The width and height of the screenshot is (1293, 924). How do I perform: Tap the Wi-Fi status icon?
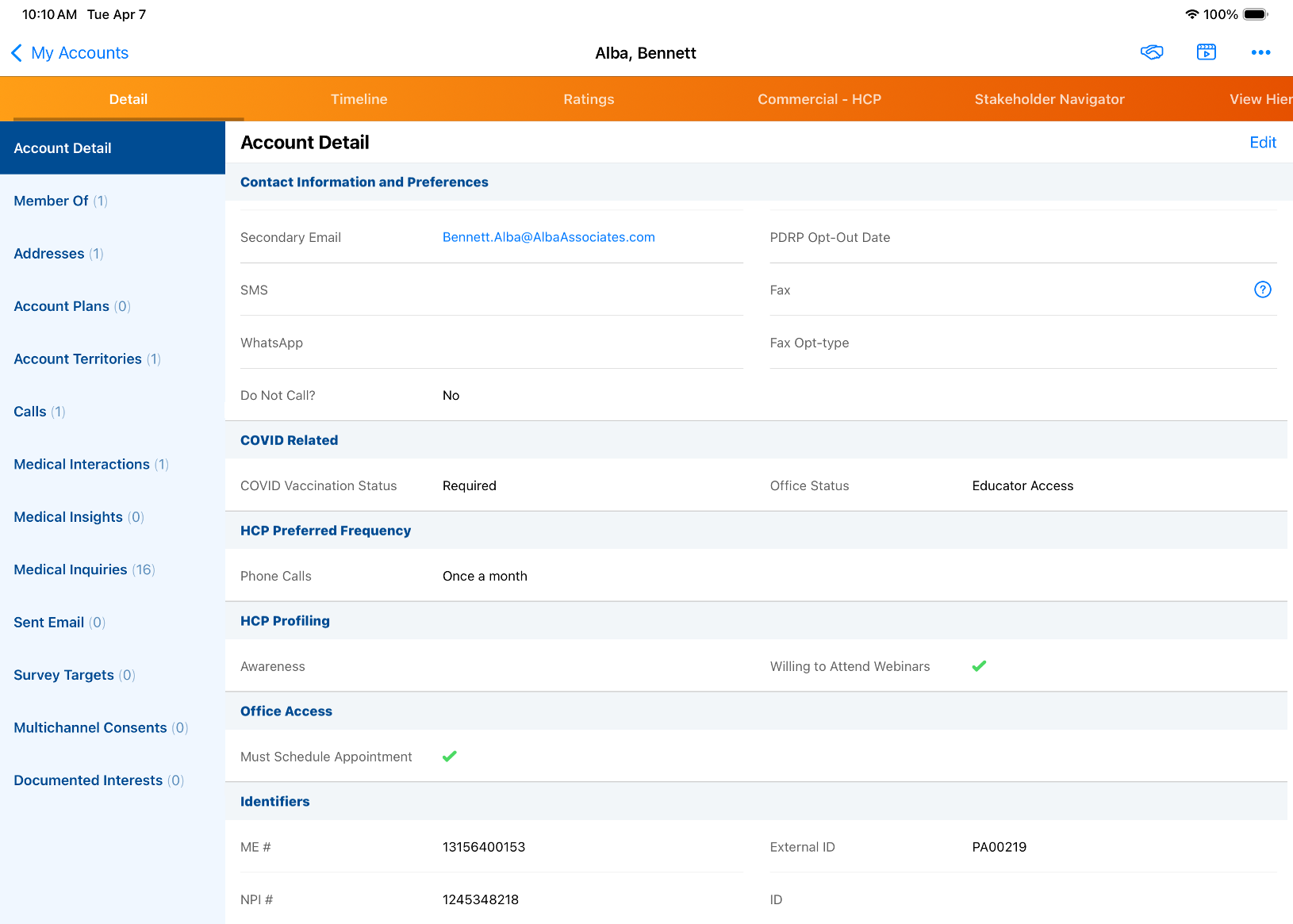[1191, 14]
